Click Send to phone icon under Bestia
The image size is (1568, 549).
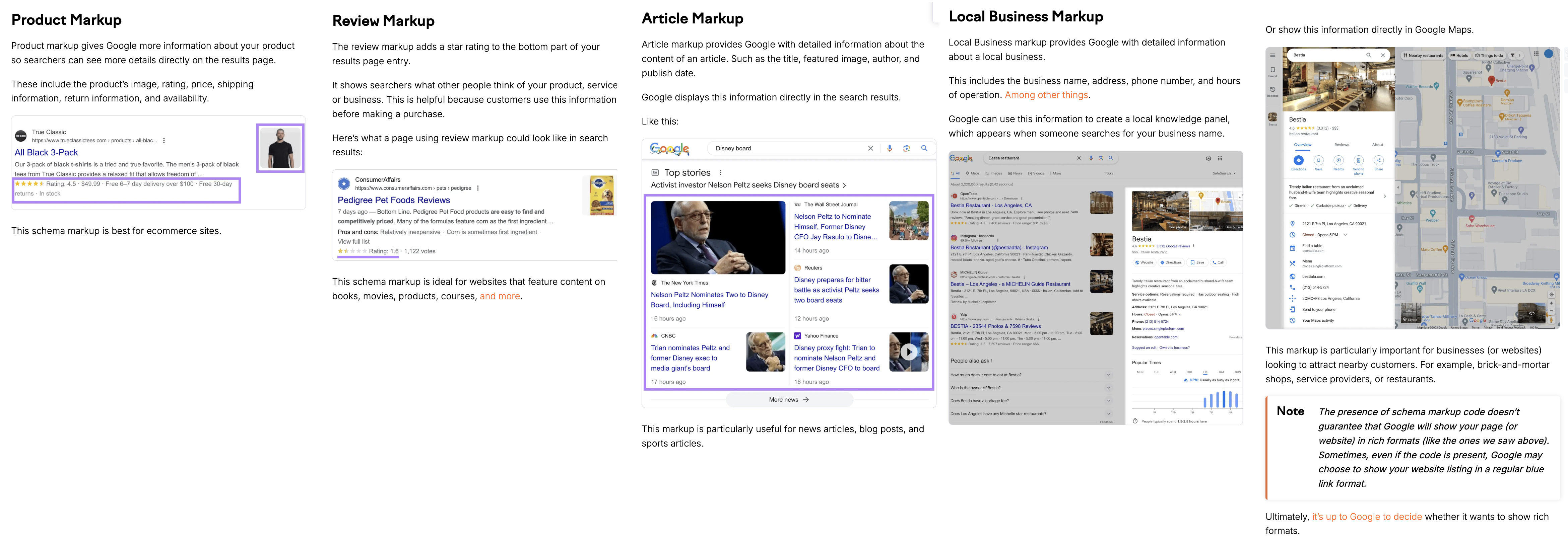click(x=1359, y=160)
